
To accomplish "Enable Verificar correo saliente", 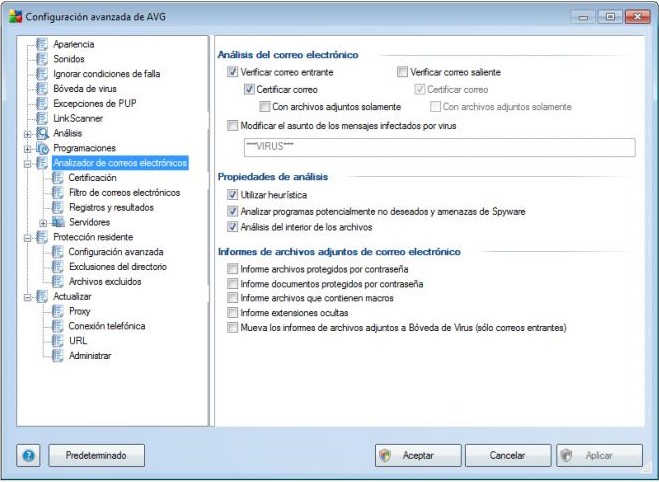I will point(402,72).
